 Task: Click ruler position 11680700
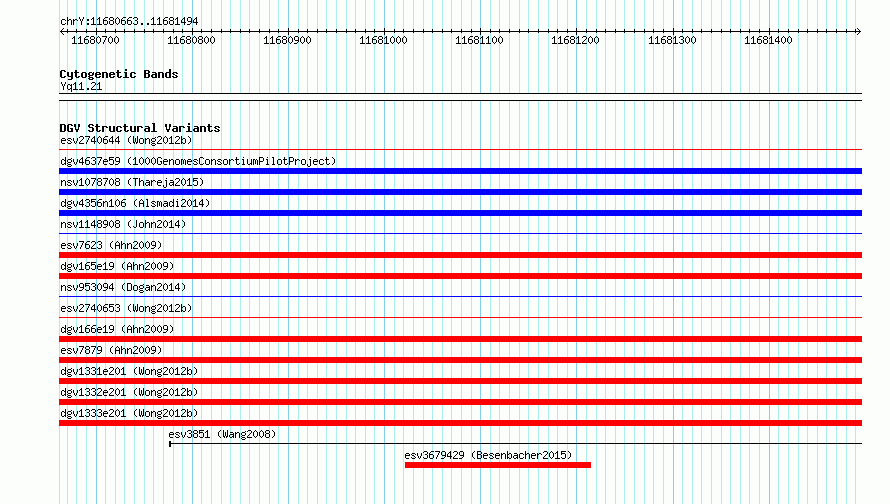pyautogui.click(x=95, y=40)
